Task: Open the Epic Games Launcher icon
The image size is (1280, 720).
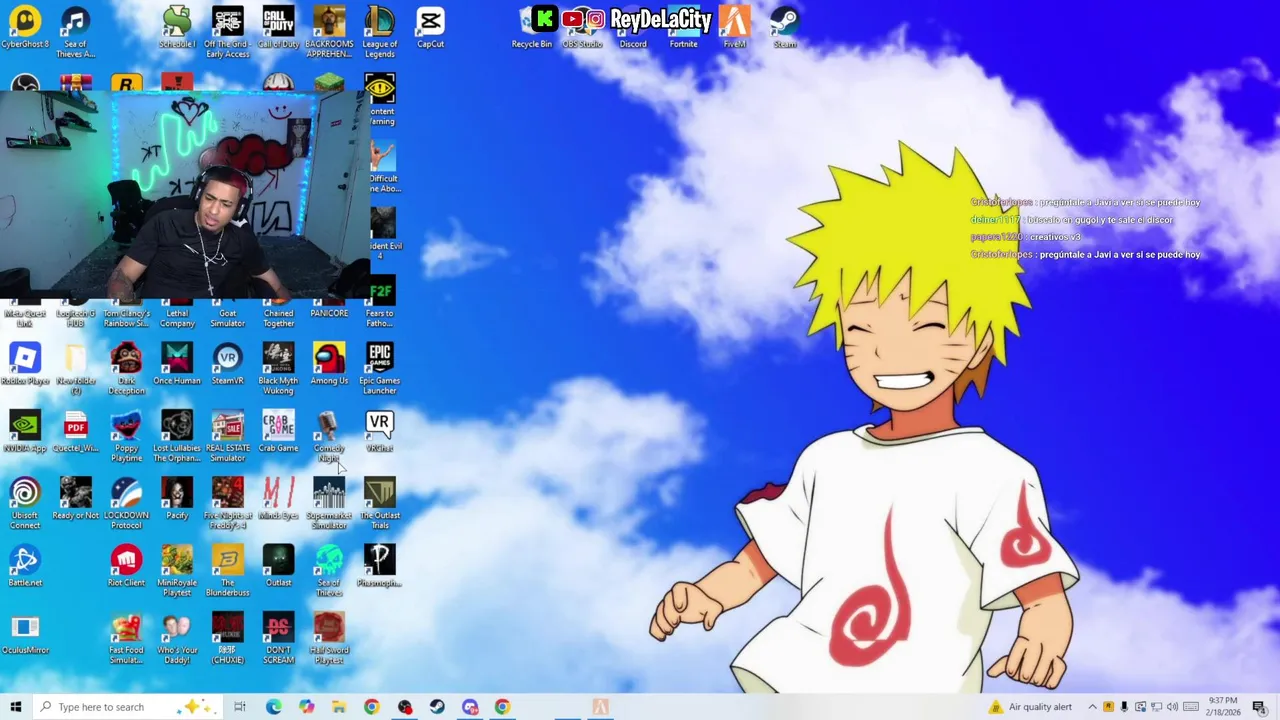Action: 380,368
